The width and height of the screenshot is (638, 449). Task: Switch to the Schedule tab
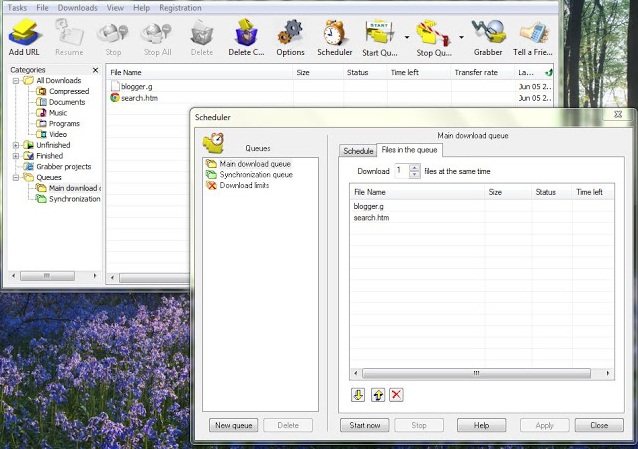pos(358,151)
